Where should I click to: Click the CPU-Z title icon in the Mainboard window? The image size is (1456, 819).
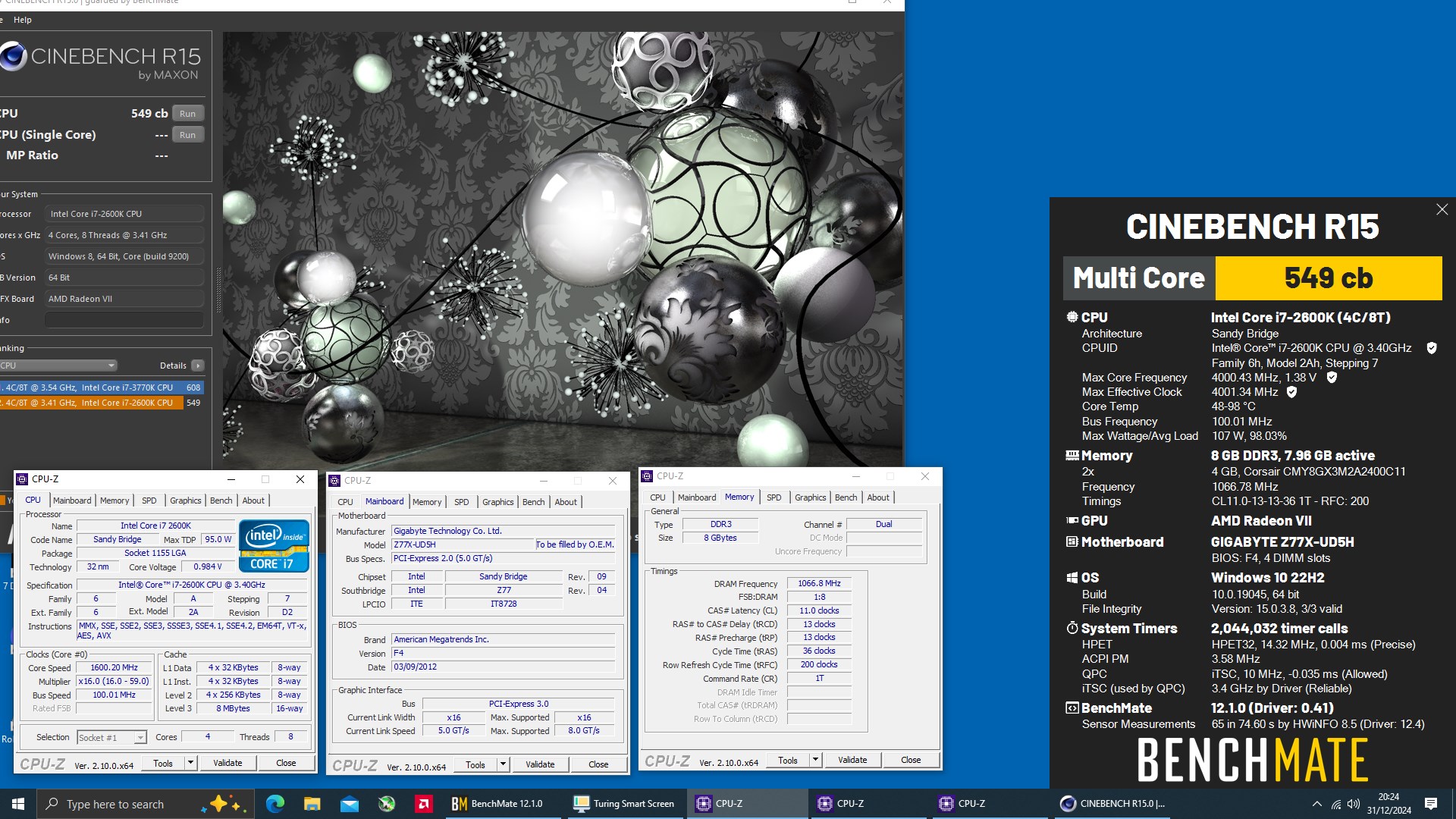[x=334, y=481]
